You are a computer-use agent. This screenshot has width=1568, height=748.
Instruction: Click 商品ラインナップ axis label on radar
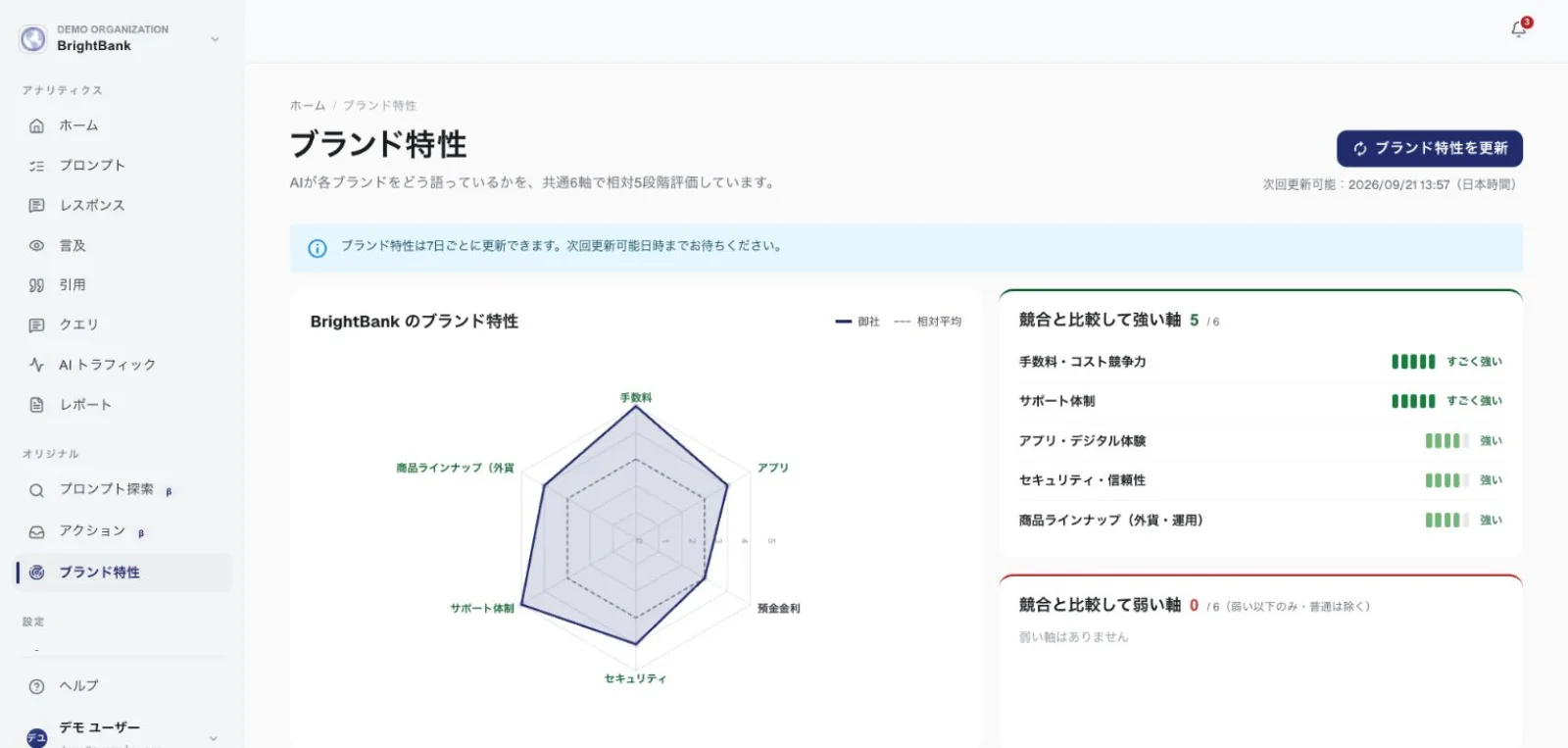[456, 468]
